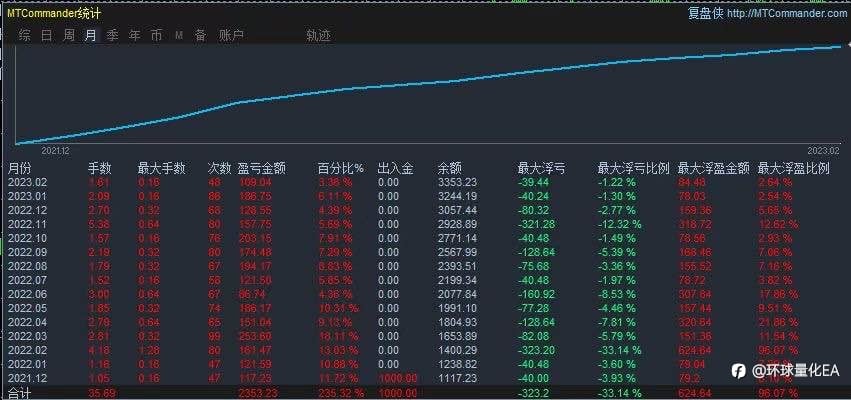Viewport: 851px width, 400px height.
Task: Click floating loss ratio -8.53 %
Action: tap(617, 294)
